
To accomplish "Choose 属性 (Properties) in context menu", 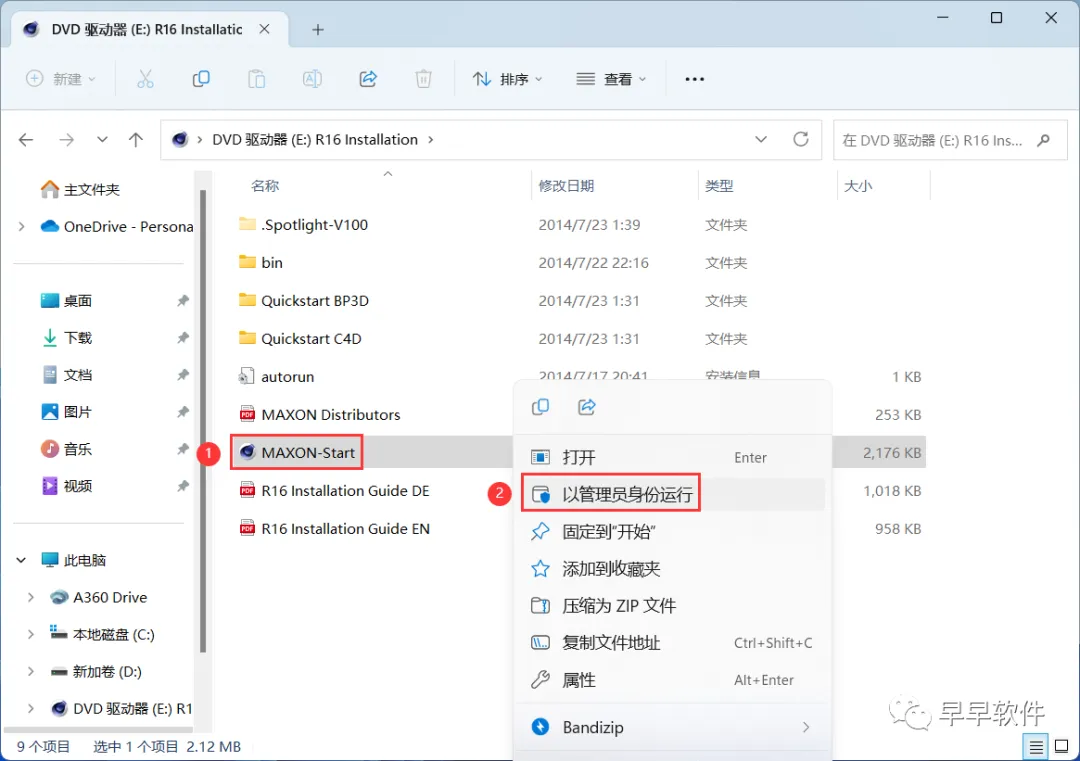I will [x=674, y=680].
